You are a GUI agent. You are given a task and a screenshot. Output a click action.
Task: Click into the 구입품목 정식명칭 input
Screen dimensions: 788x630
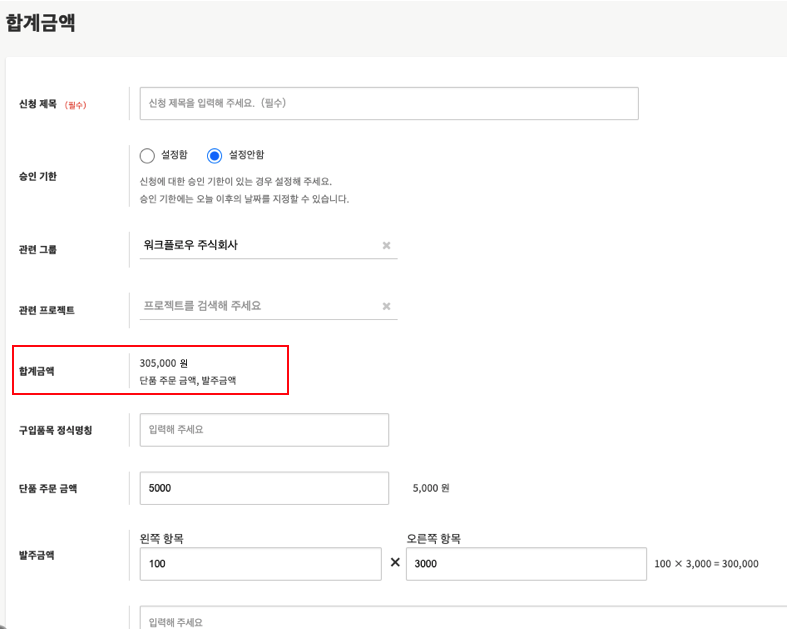point(264,430)
